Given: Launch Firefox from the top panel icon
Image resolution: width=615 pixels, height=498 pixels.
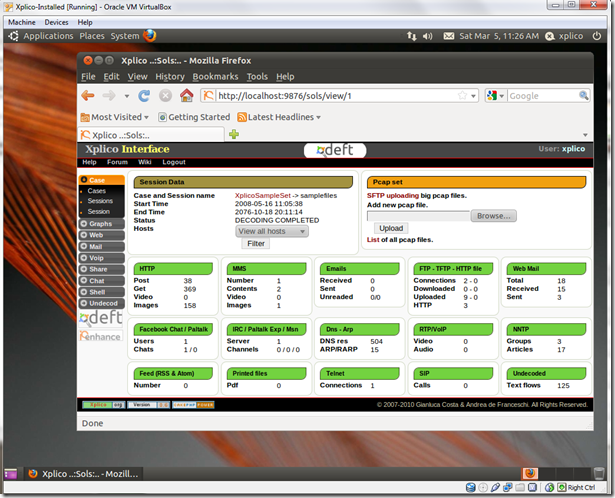Looking at the screenshot, I should [149, 36].
